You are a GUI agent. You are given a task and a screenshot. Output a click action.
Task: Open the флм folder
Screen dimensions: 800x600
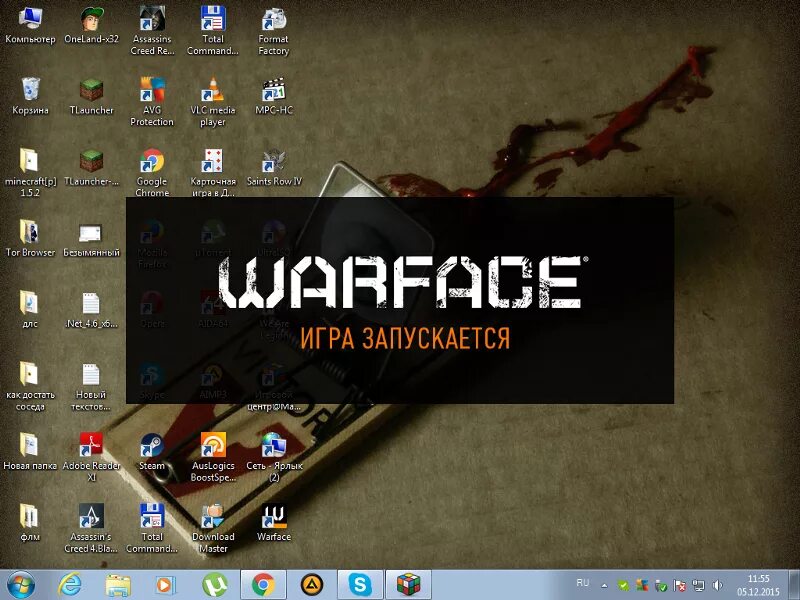[x=30, y=522]
